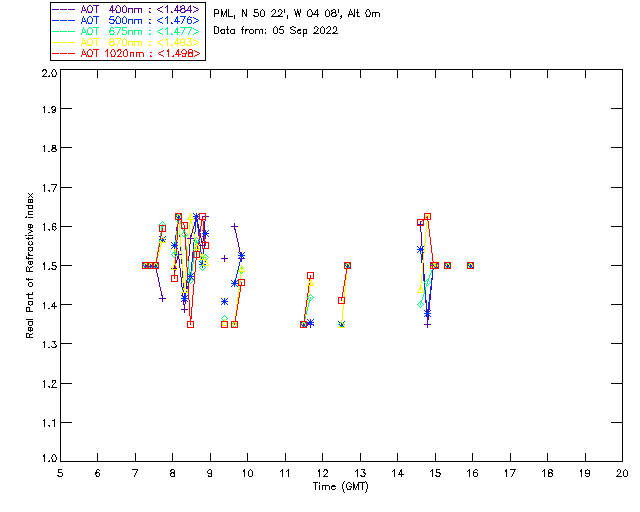Click the x-axis tick label 14

398,473
